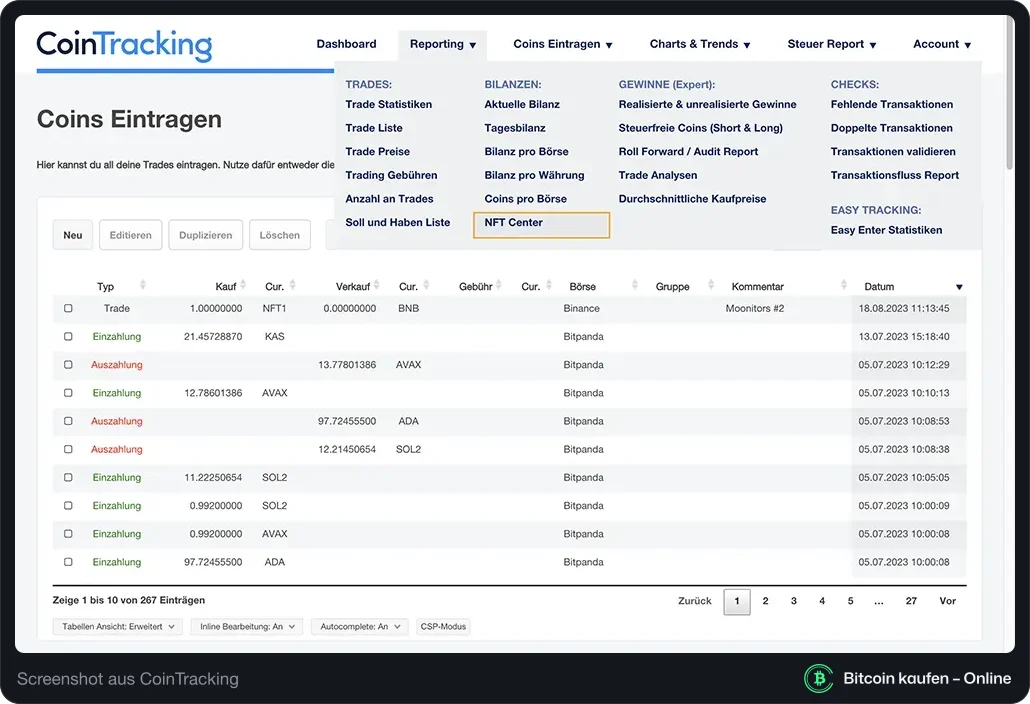Open Easy Enter Statistiken entry
1030x704 pixels.
tap(886, 230)
